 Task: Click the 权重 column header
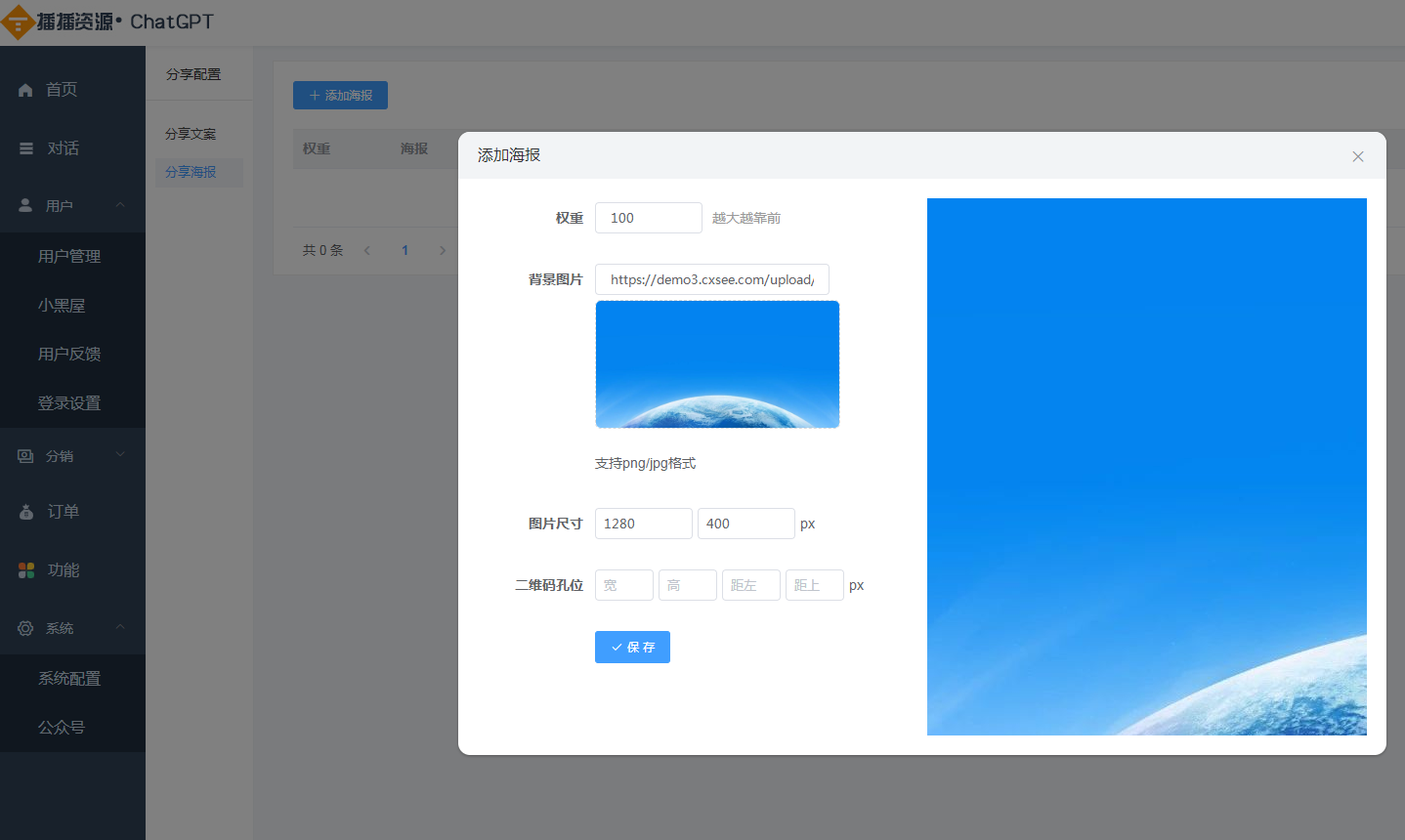click(x=317, y=149)
